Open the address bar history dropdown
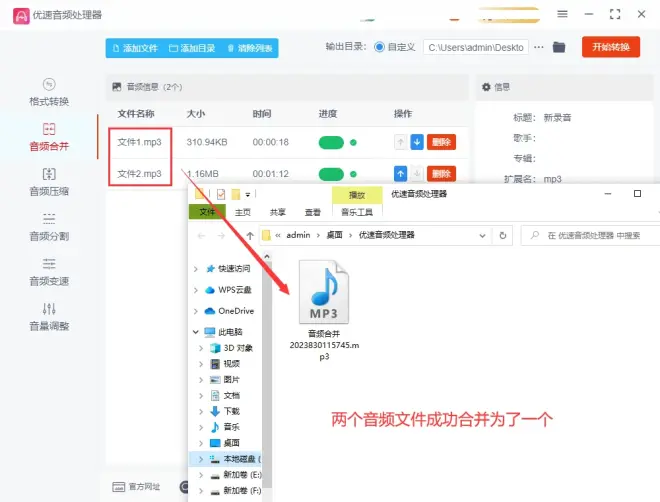660x502 pixels. pos(482,236)
